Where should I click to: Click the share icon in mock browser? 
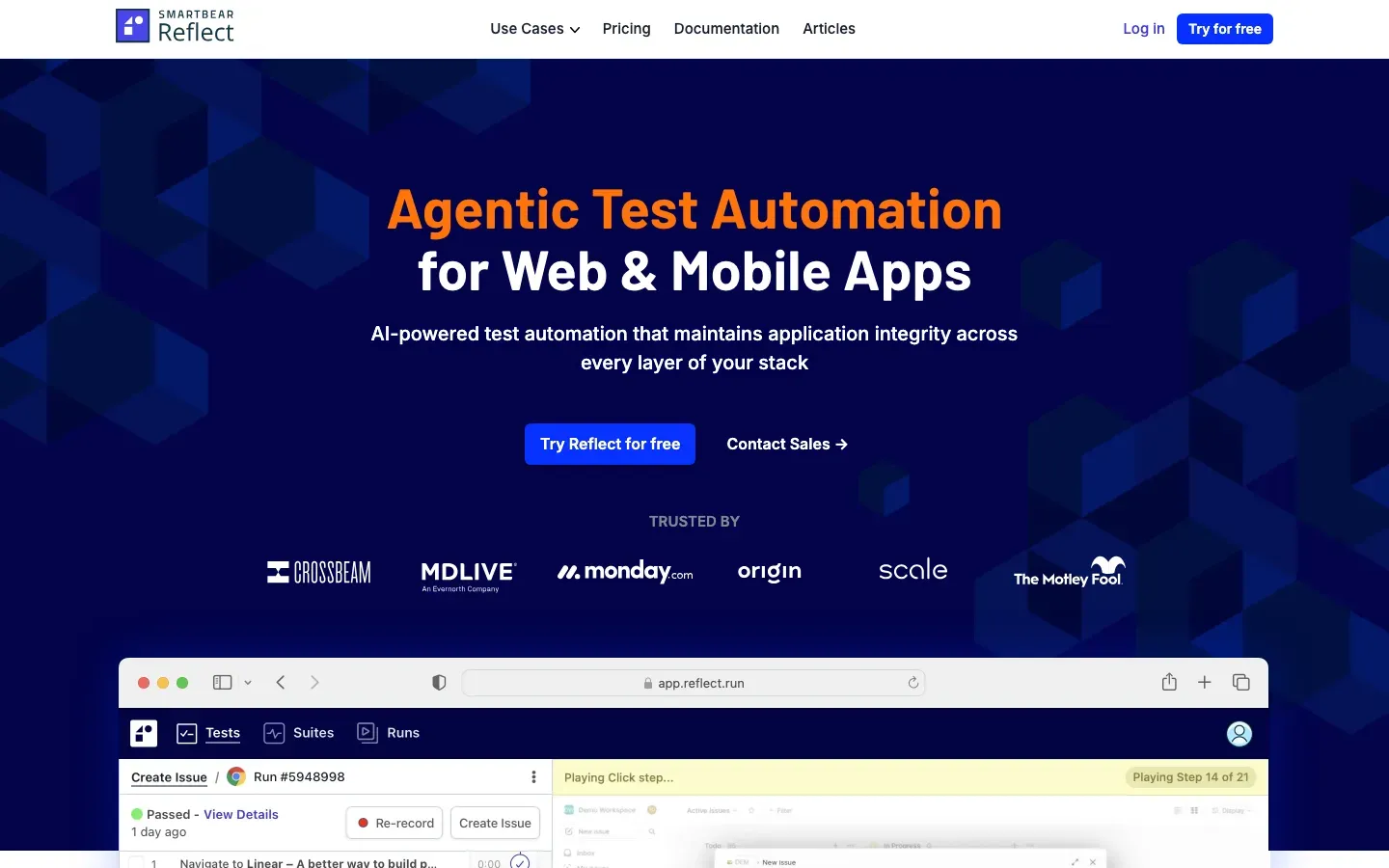1169,682
